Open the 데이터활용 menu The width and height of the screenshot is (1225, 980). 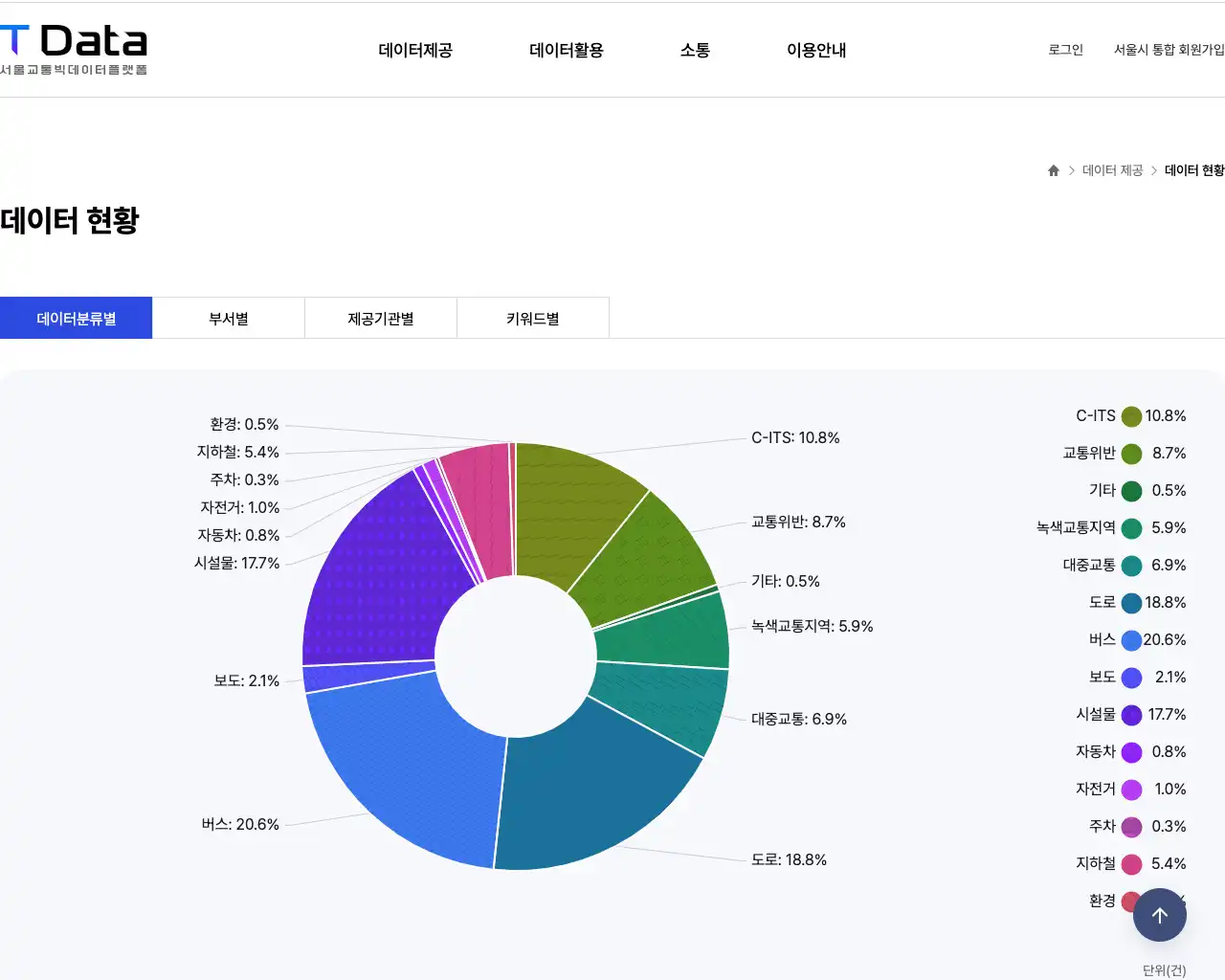coord(566,50)
